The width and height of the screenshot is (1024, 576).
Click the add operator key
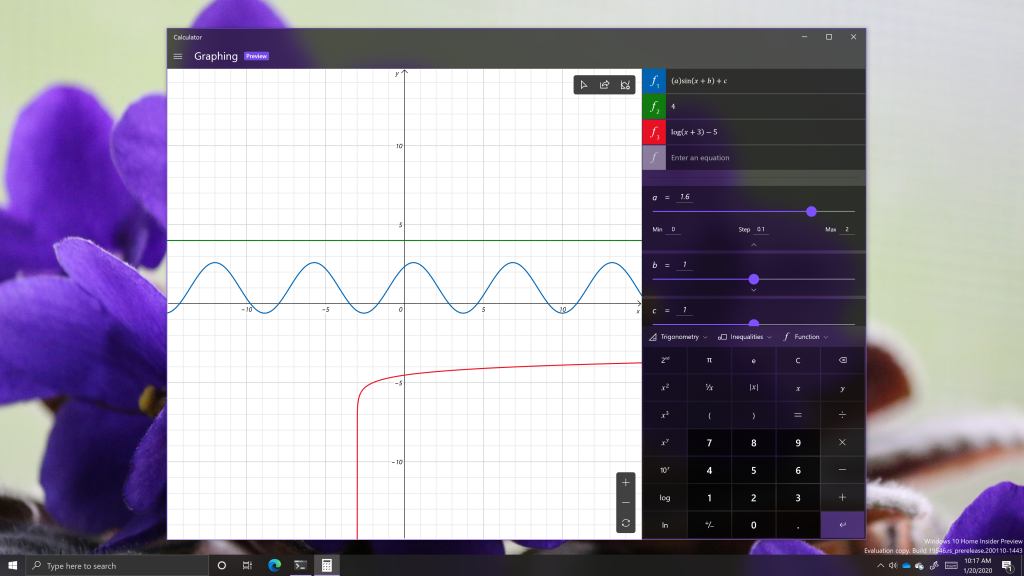point(842,498)
